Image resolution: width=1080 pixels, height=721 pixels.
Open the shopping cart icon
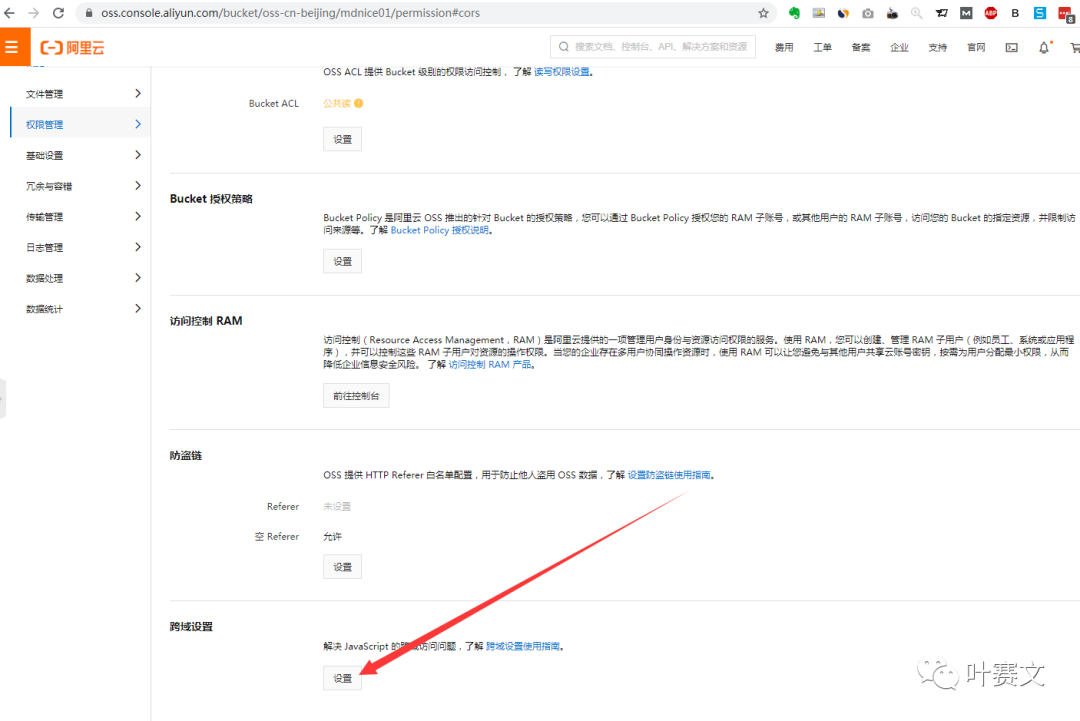point(1074,48)
